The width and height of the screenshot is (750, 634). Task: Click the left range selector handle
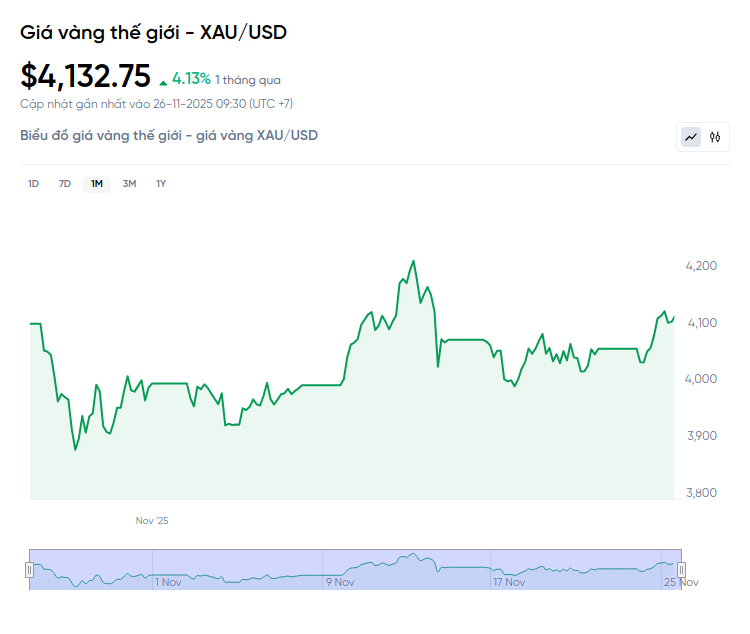29,569
